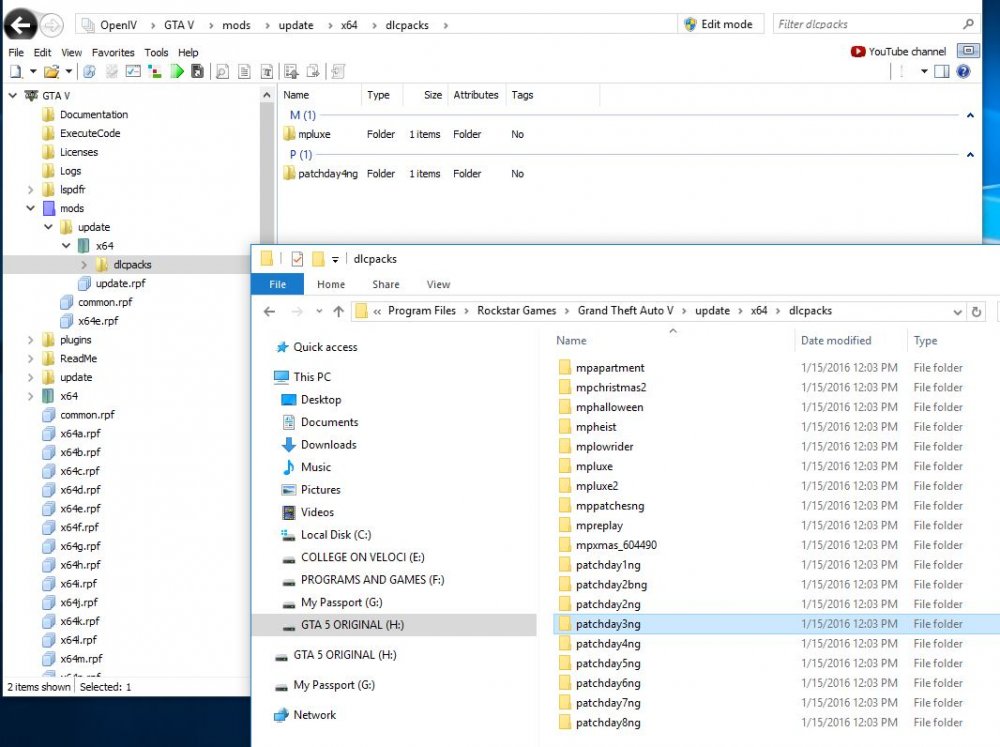This screenshot has width=1000, height=747.
Task: Toggle Edit mode in OpenIV
Action: click(x=717, y=24)
